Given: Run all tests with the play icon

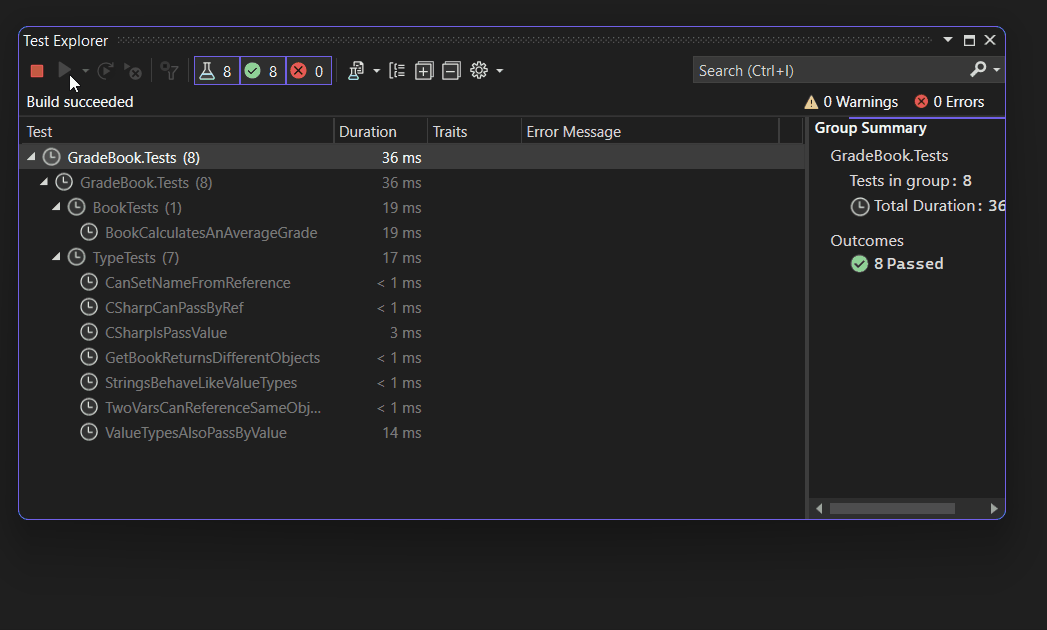Looking at the screenshot, I should click(65, 70).
